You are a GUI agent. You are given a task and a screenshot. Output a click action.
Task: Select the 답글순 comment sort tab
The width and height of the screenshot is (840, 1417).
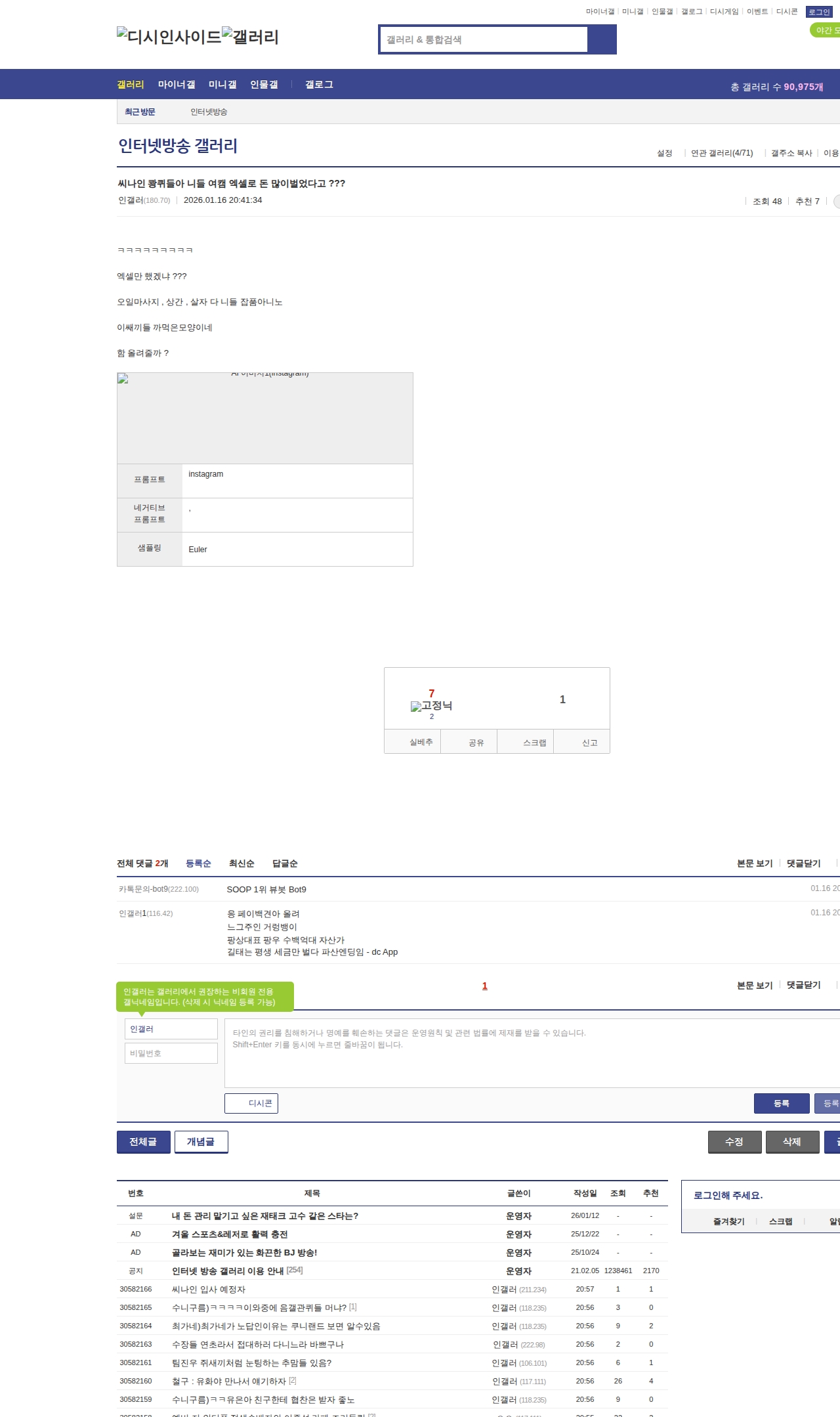point(285,863)
